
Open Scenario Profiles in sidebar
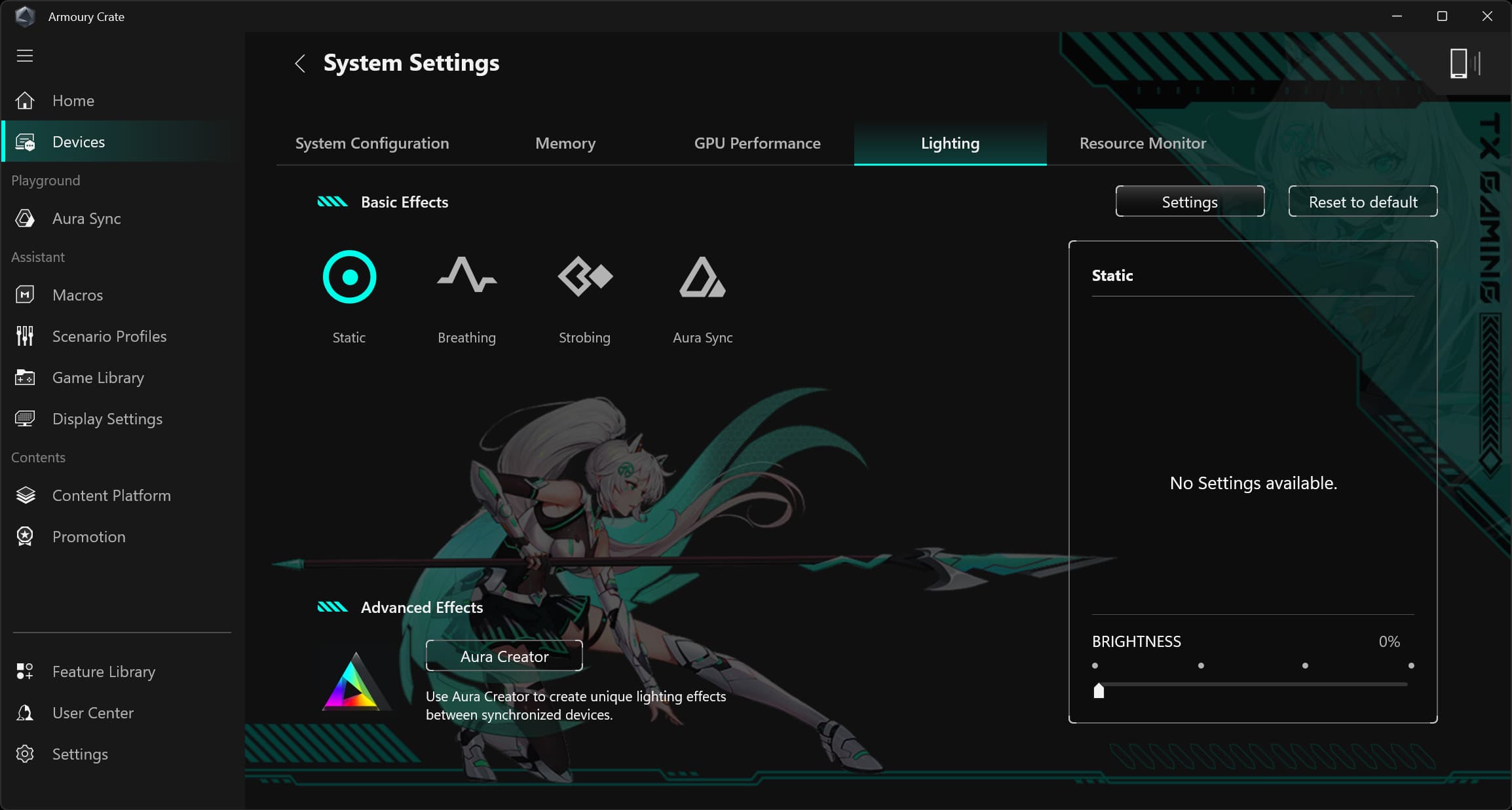coord(109,337)
